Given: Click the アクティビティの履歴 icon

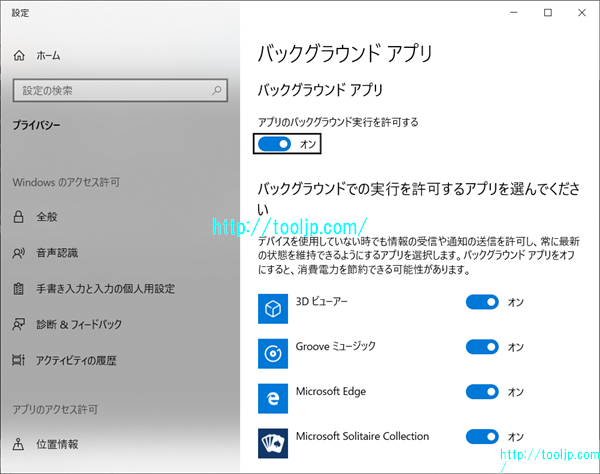Looking at the screenshot, I should tap(18, 360).
